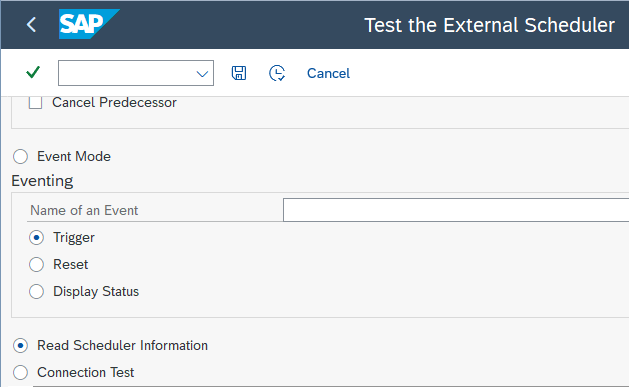
Task: Expand the command field dropdown arrow
Action: pyautogui.click(x=202, y=74)
